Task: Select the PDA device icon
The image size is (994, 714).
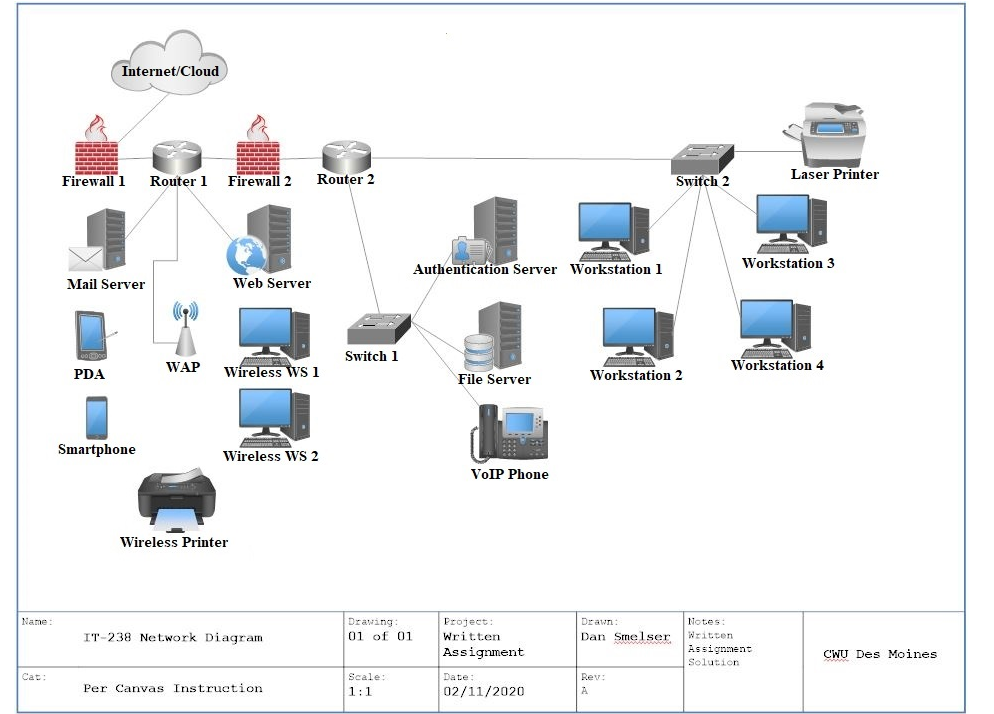Action: point(88,335)
